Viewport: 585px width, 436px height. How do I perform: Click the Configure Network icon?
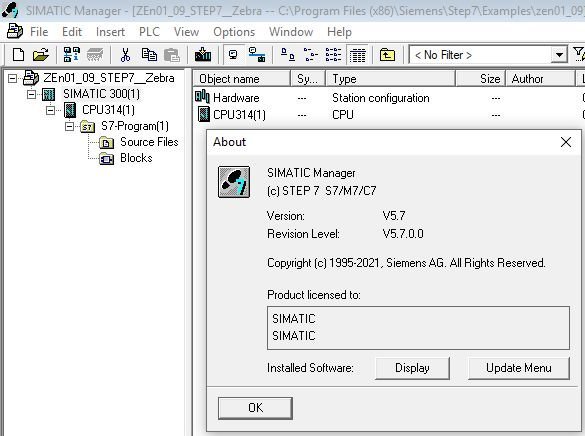pyautogui.click(x=257, y=55)
